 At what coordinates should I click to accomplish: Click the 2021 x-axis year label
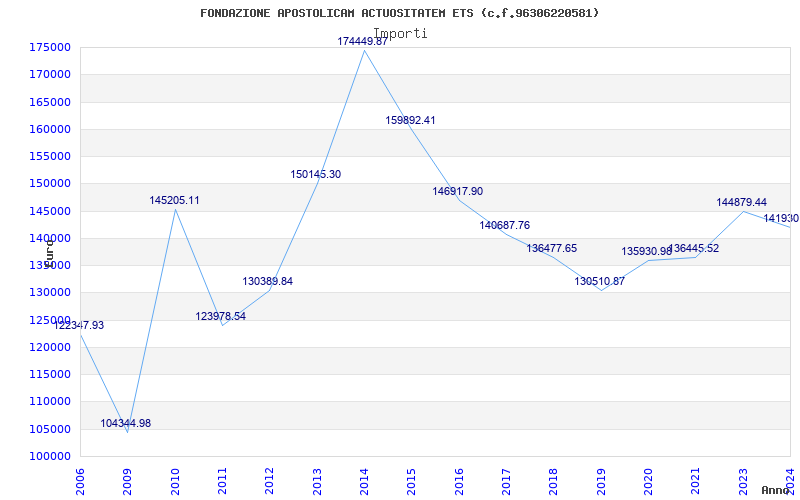coord(696,481)
